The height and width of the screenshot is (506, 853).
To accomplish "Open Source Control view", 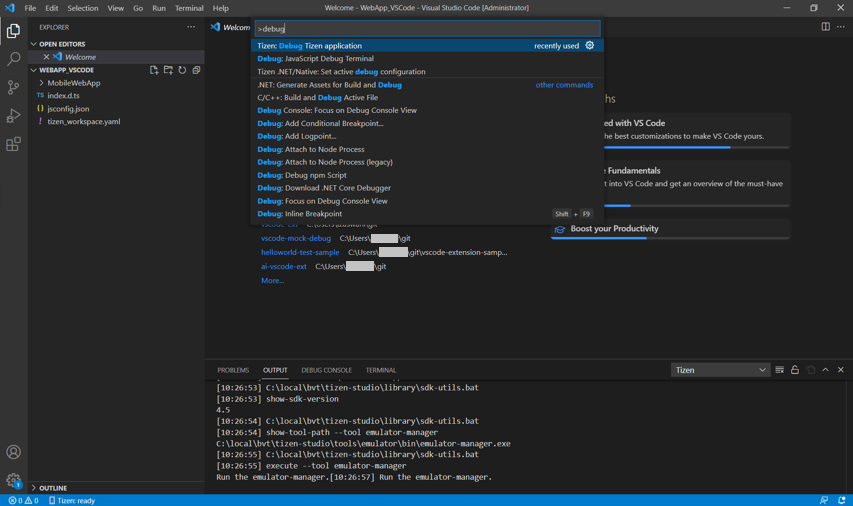I will click(x=13, y=88).
